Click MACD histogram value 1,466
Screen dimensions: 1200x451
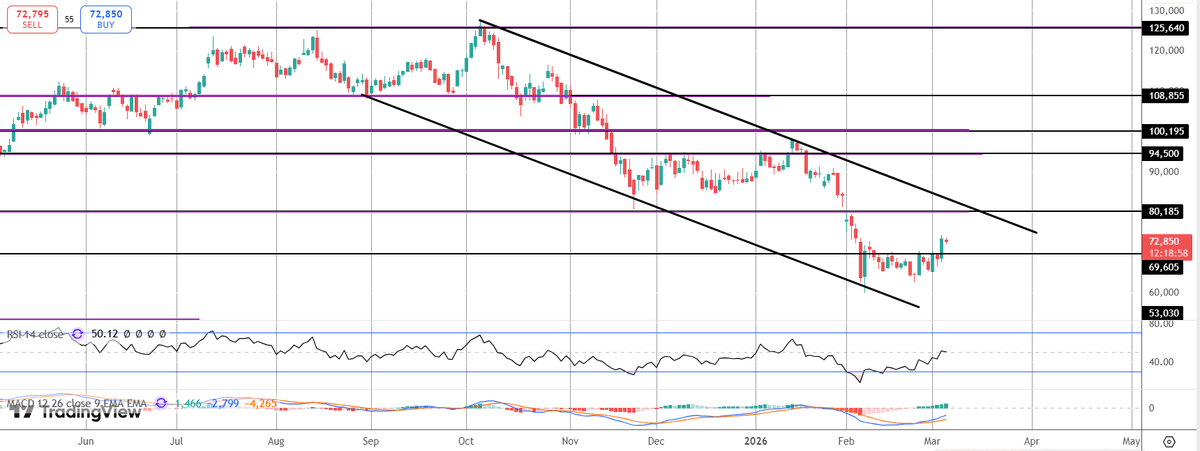(x=187, y=403)
